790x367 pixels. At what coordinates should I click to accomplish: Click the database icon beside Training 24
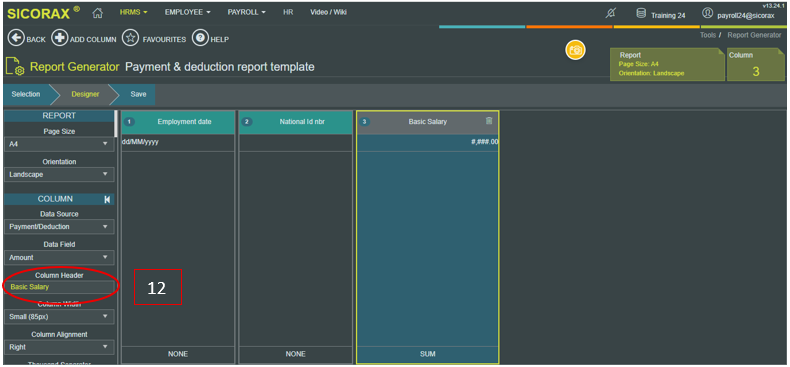click(641, 14)
